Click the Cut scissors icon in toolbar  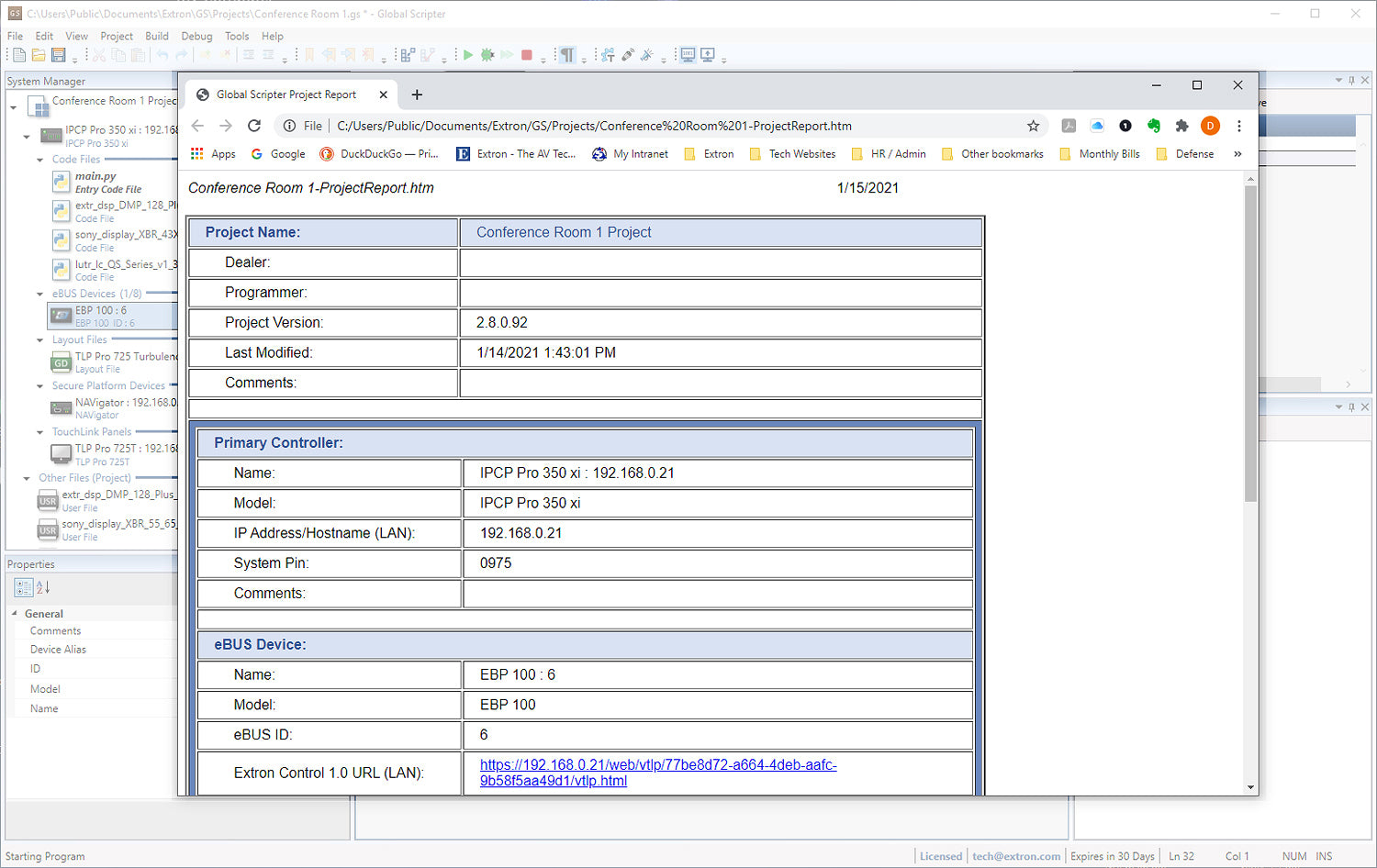99,55
